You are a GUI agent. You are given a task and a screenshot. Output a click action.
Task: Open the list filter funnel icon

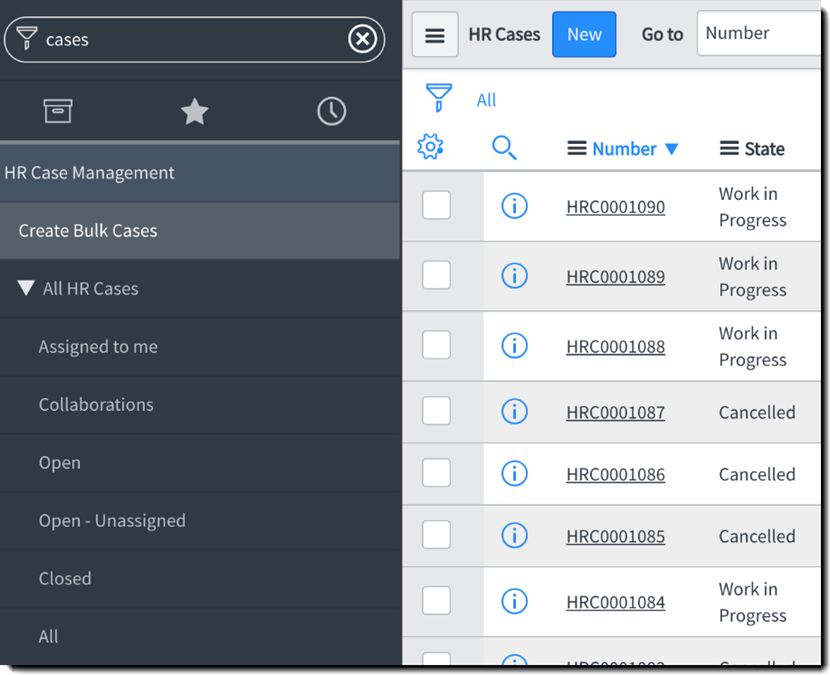pos(438,98)
